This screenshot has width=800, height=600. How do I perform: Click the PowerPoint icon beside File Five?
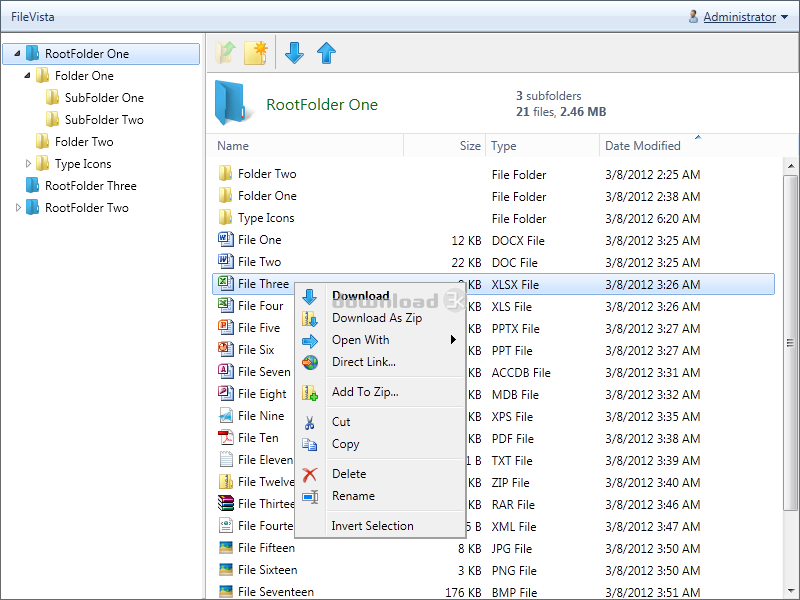[x=226, y=327]
